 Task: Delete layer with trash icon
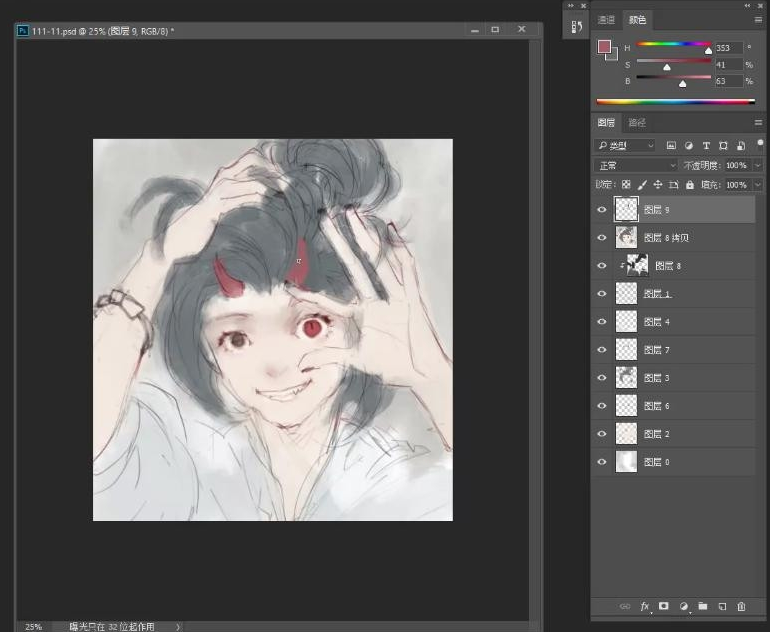741,606
